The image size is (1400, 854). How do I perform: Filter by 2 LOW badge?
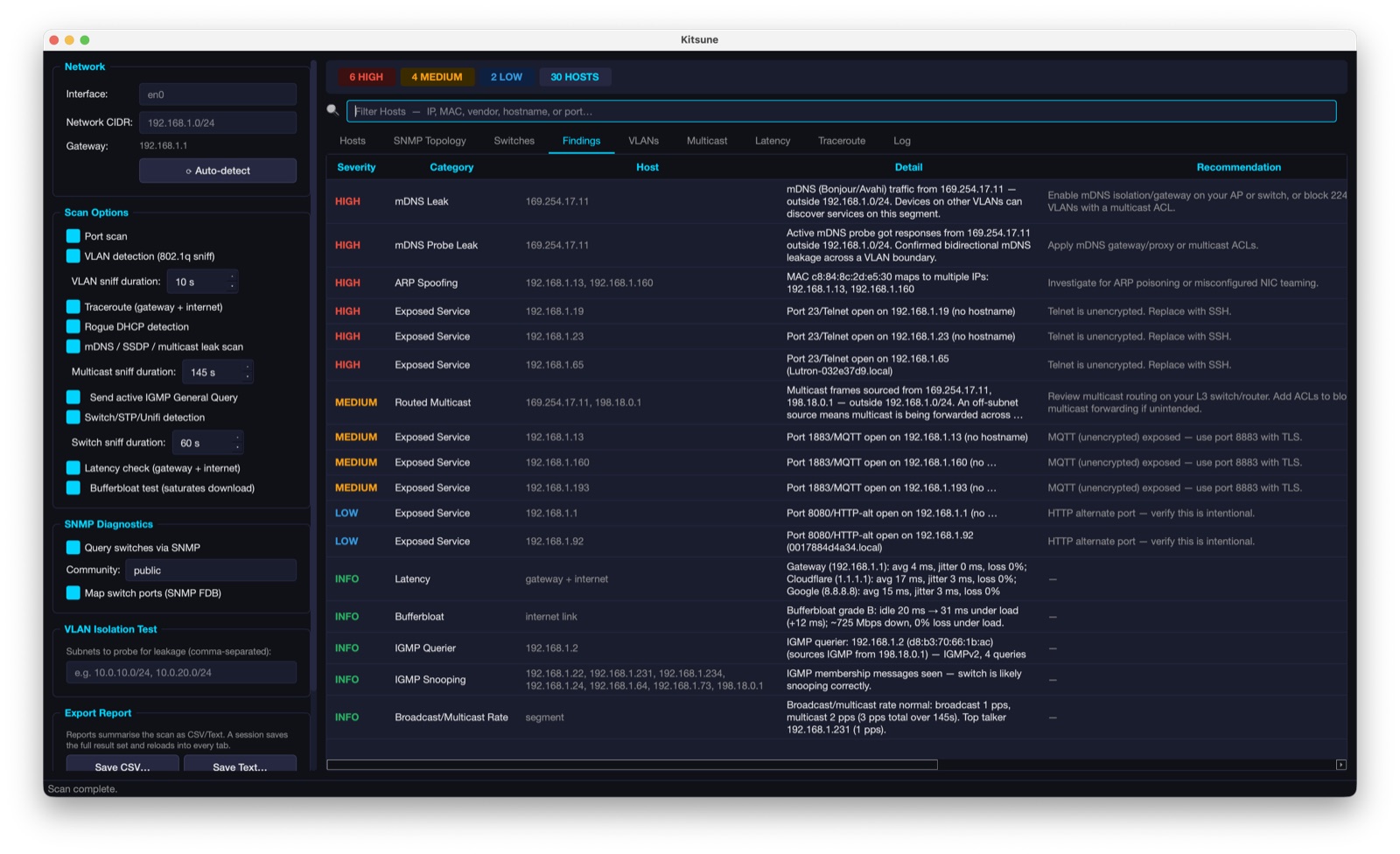tap(506, 77)
